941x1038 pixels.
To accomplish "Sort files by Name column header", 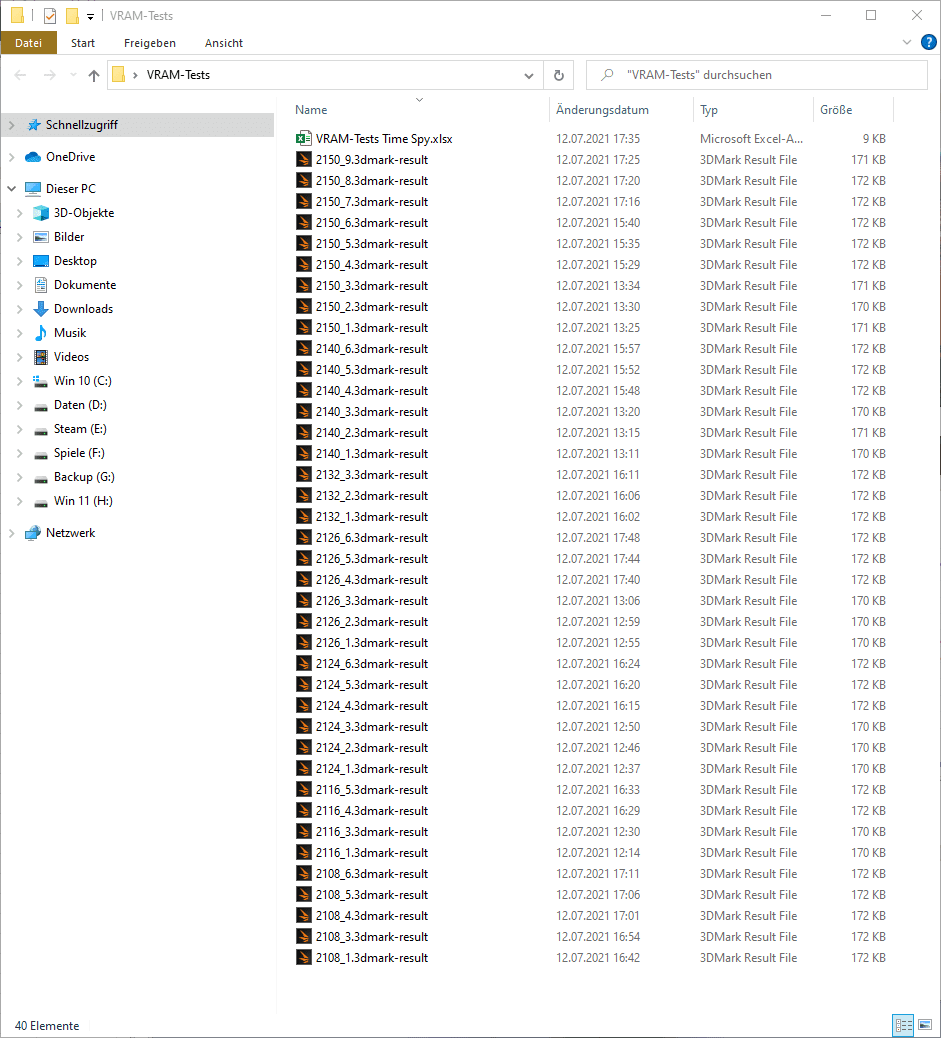I will (420, 110).
